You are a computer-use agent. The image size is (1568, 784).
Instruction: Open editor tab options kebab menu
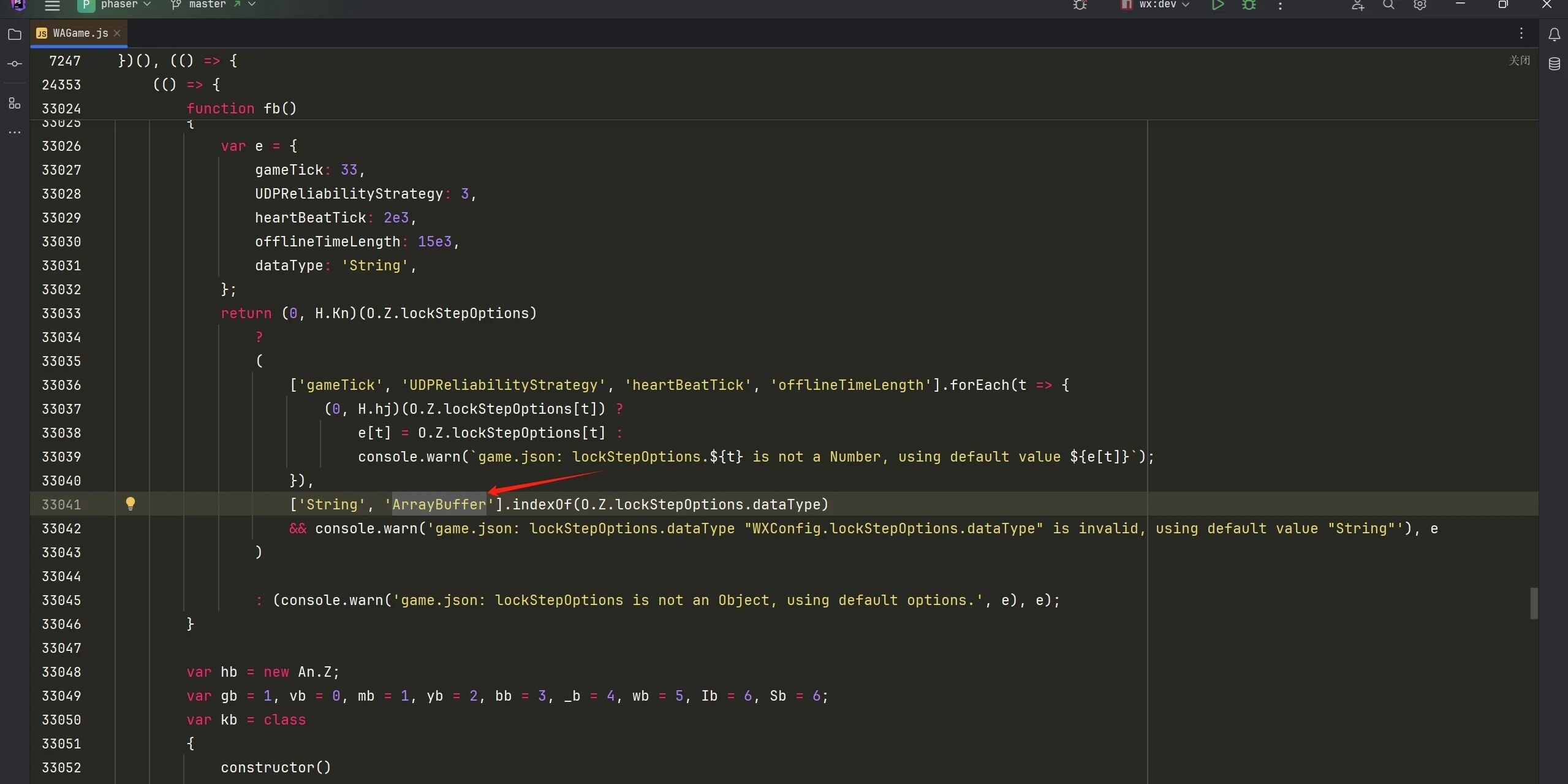[x=1521, y=33]
